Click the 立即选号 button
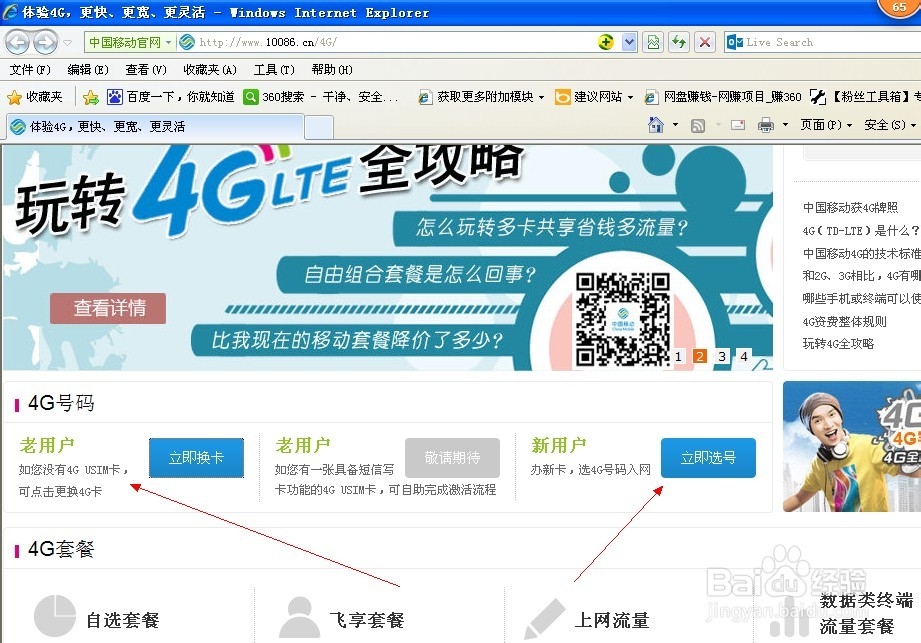 [x=708, y=457]
